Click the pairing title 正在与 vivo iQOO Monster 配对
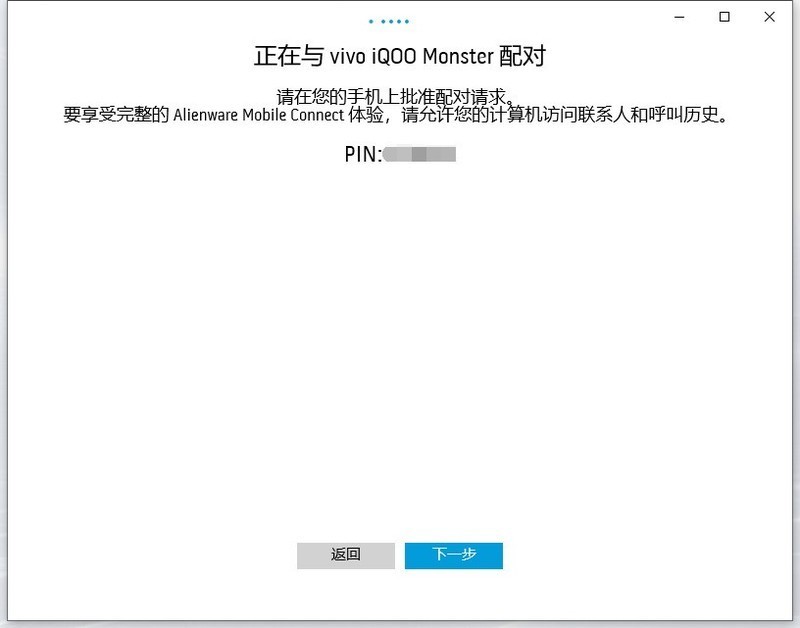 tap(400, 55)
